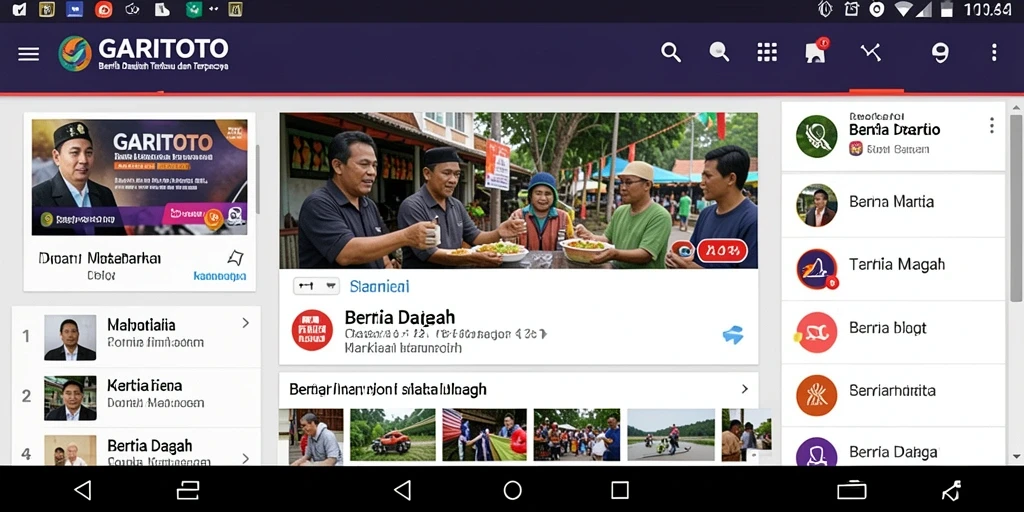1024x512 pixels.
Task: Follow the blue kaonoqna link
Action: pos(220,276)
